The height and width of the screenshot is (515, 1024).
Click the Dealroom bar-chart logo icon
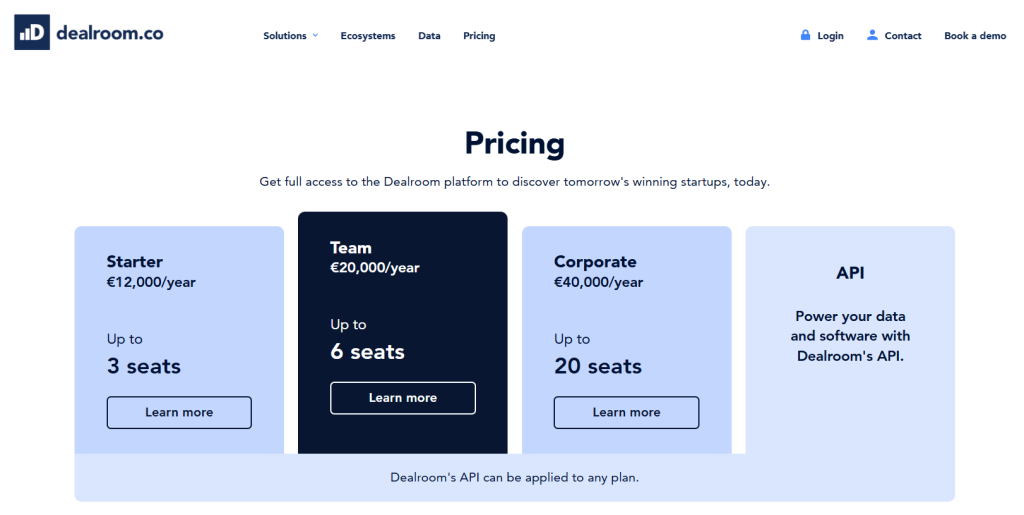point(32,33)
